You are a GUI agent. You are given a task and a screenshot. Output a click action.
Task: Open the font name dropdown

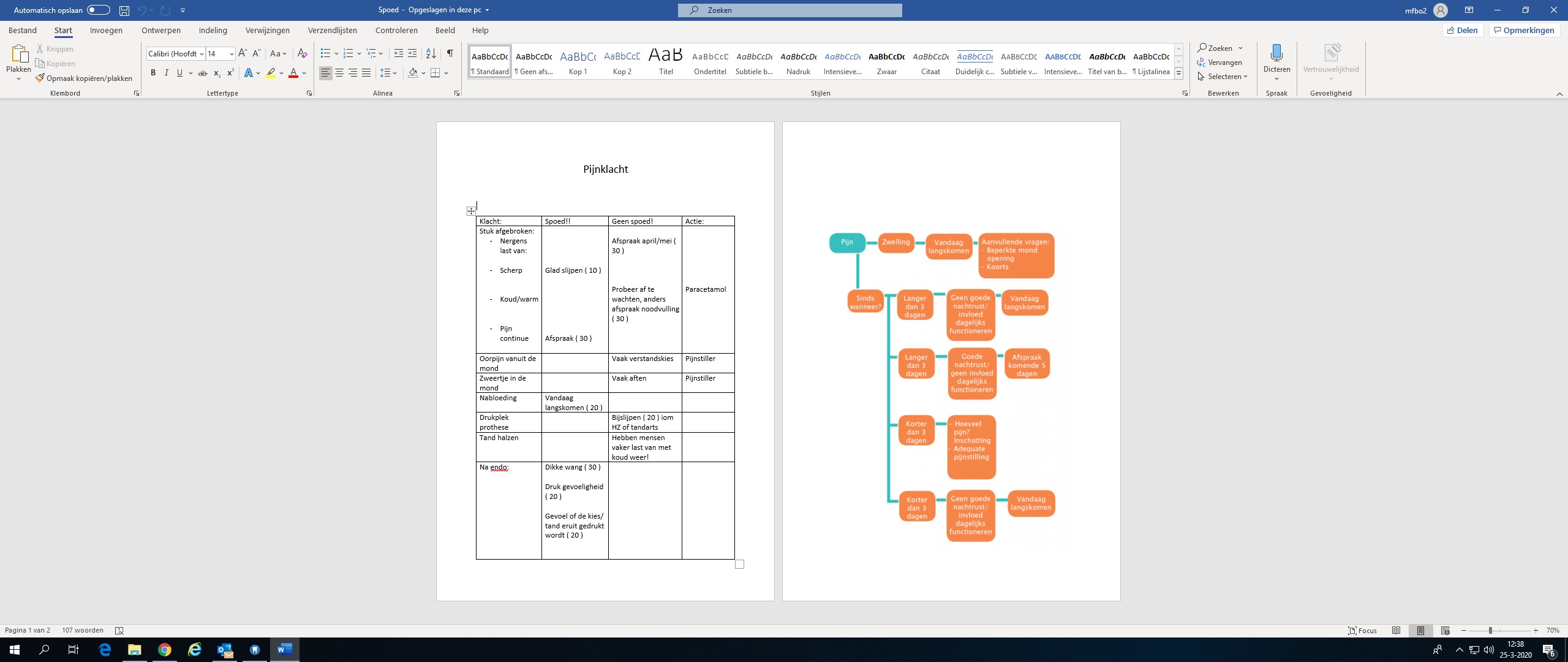click(x=202, y=54)
